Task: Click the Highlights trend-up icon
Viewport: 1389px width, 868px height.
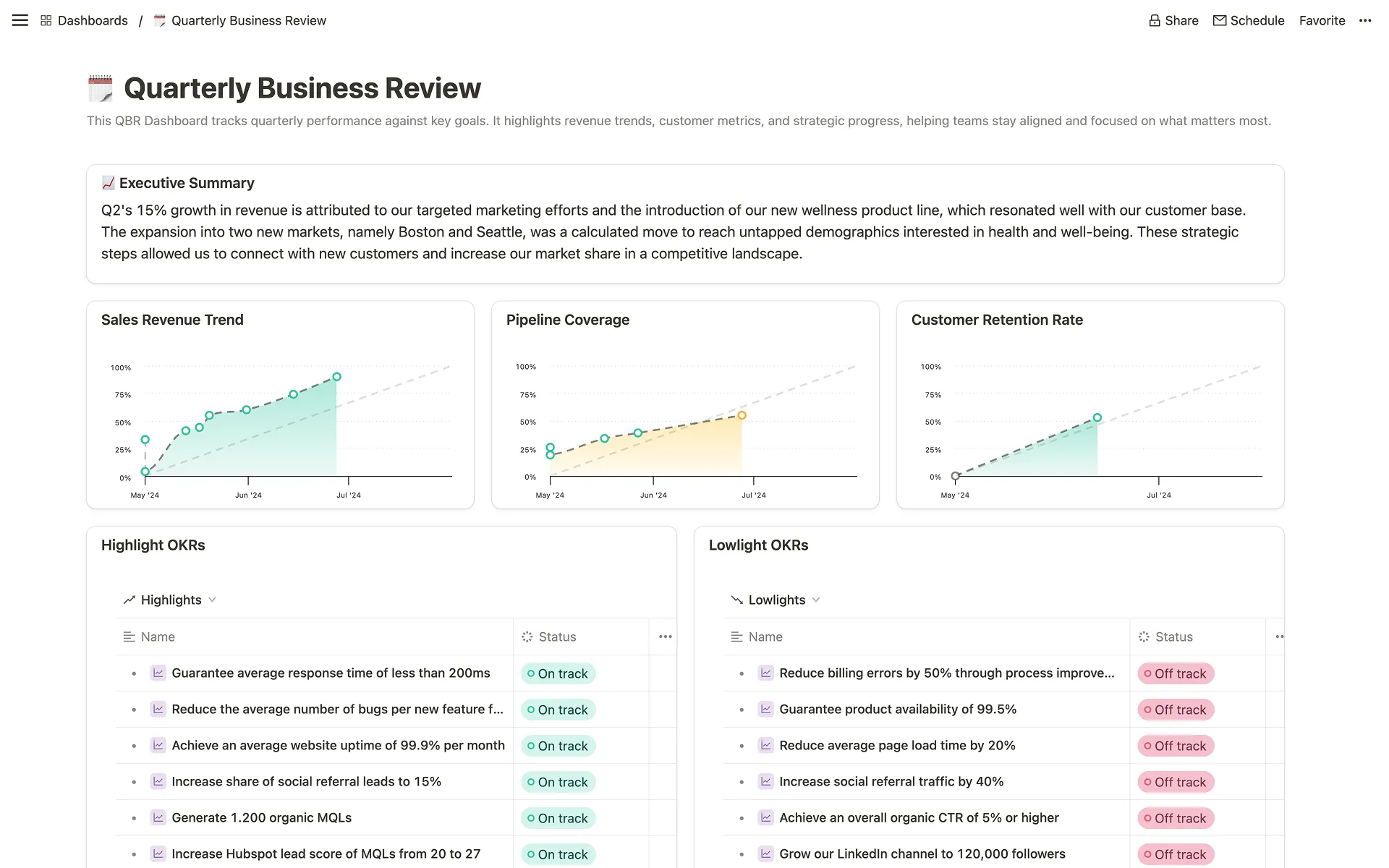Action: (129, 600)
